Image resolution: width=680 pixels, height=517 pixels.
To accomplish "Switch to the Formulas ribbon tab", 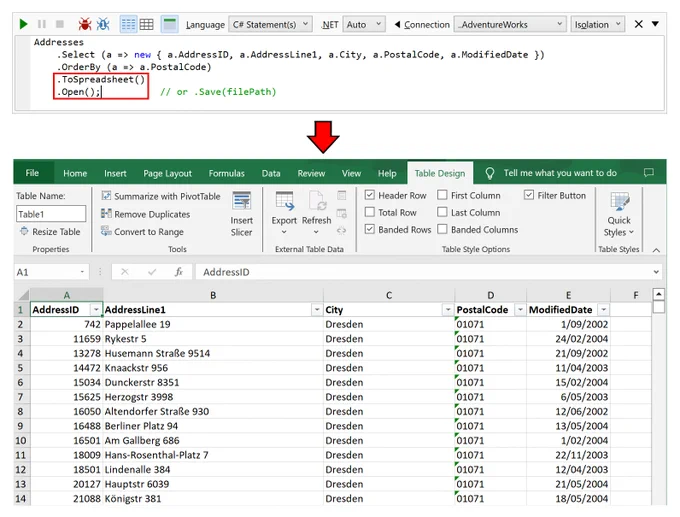I will (x=226, y=173).
